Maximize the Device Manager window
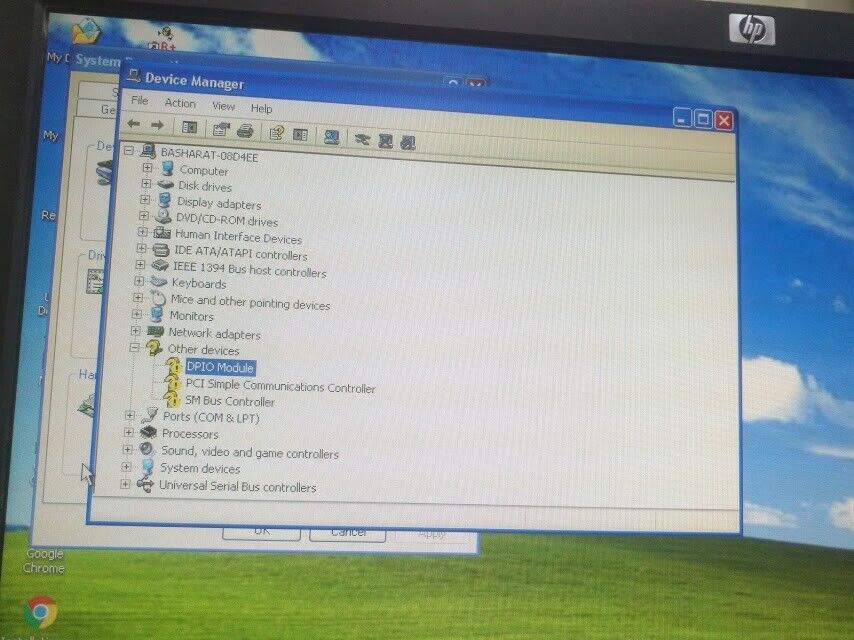The height and width of the screenshot is (640, 854). coord(703,119)
